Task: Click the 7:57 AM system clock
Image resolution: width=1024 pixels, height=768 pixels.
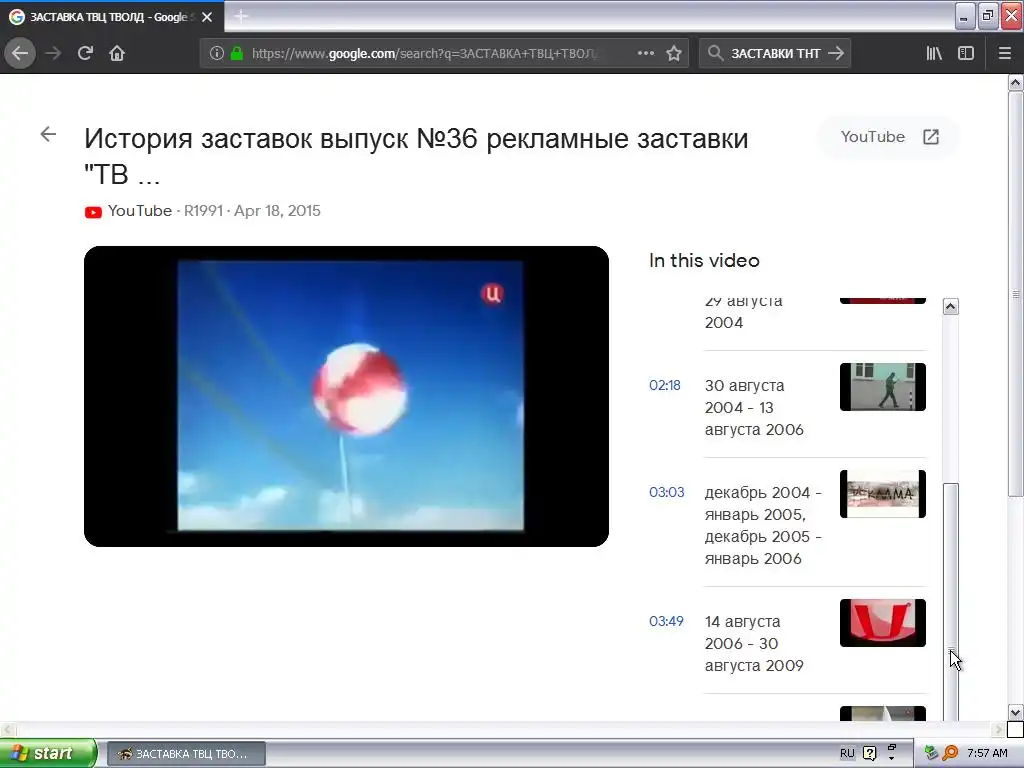Action: 987,753
